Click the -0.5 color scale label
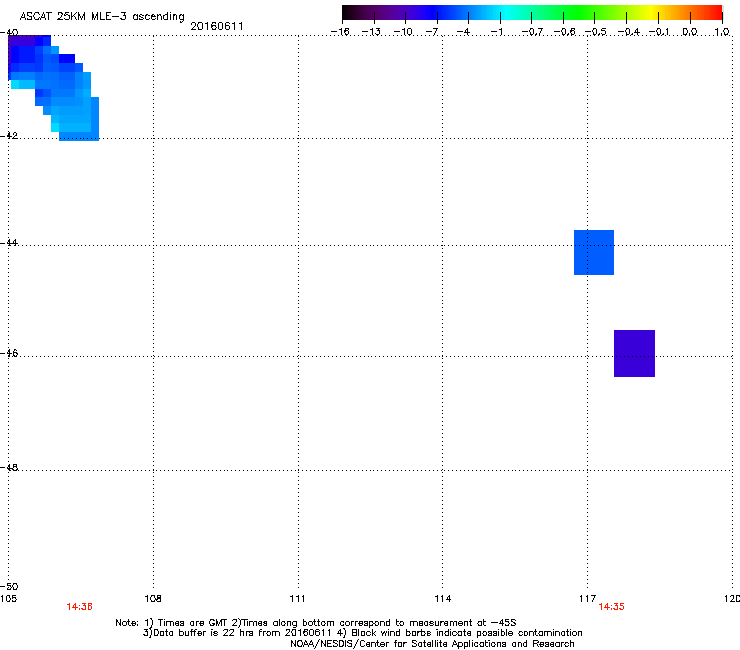The height and width of the screenshot is (650, 740). coord(596,32)
